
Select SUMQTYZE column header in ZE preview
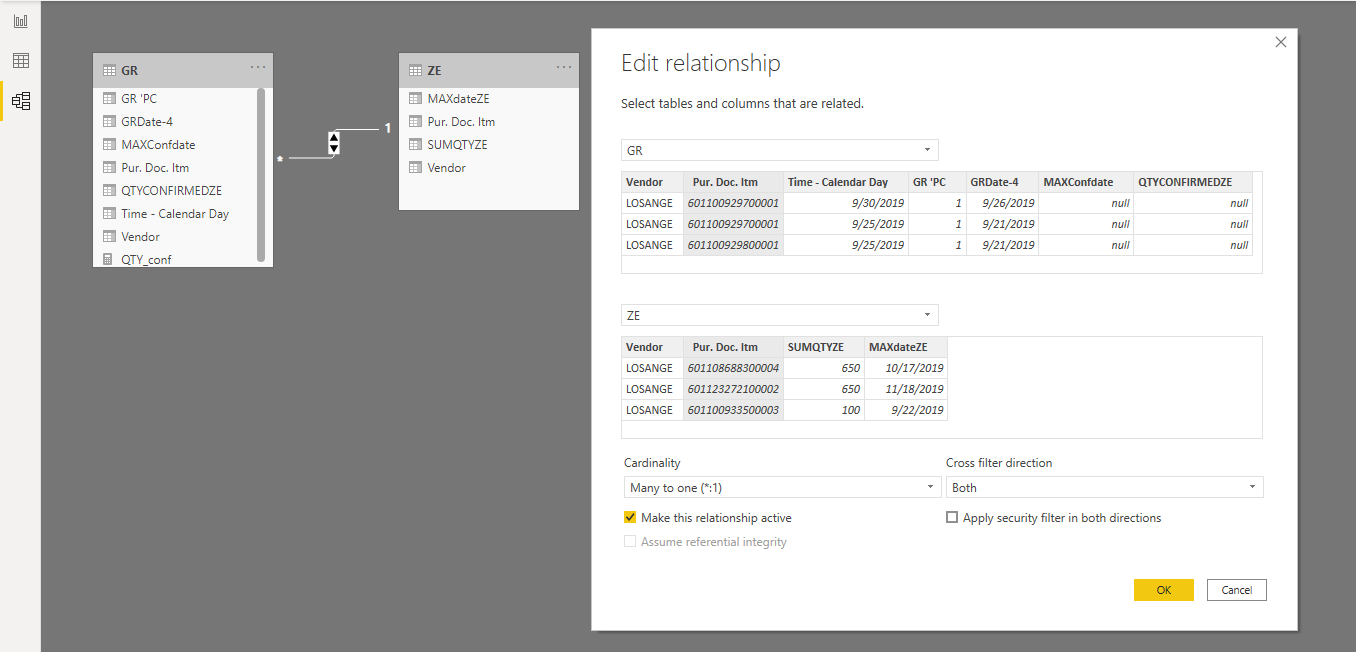[x=824, y=347]
